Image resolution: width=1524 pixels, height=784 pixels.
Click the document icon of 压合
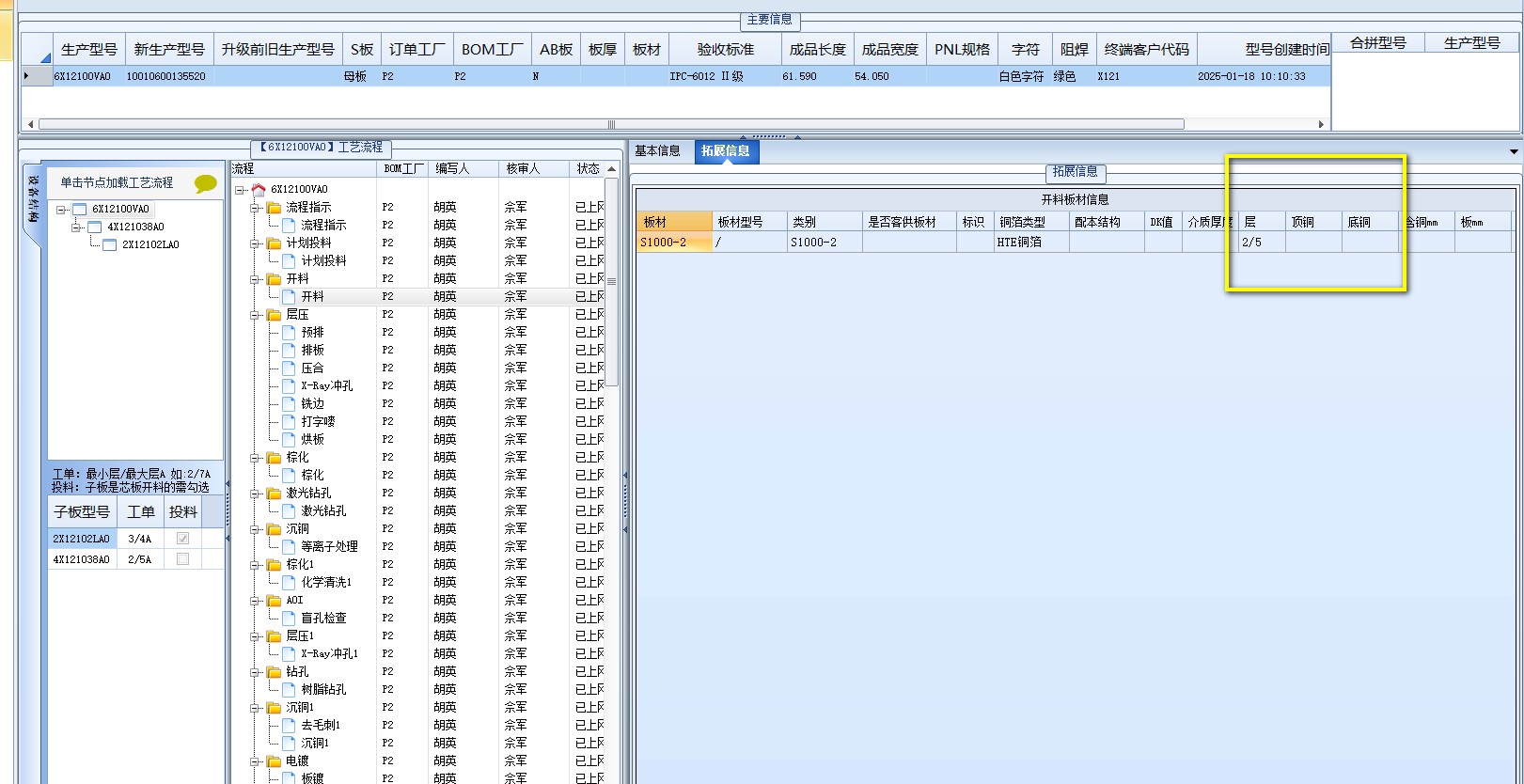pyautogui.click(x=289, y=368)
